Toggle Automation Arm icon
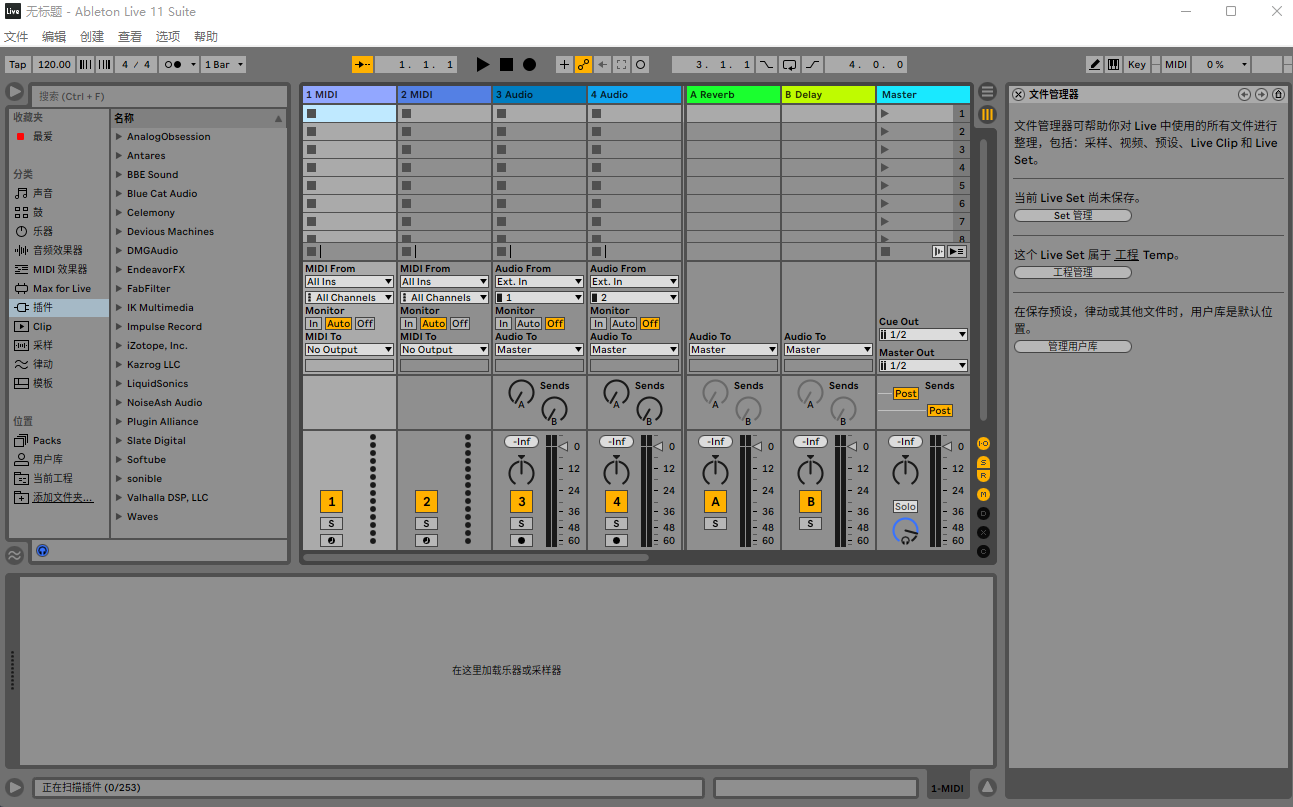Image resolution: width=1293 pixels, height=807 pixels. [x=583, y=64]
